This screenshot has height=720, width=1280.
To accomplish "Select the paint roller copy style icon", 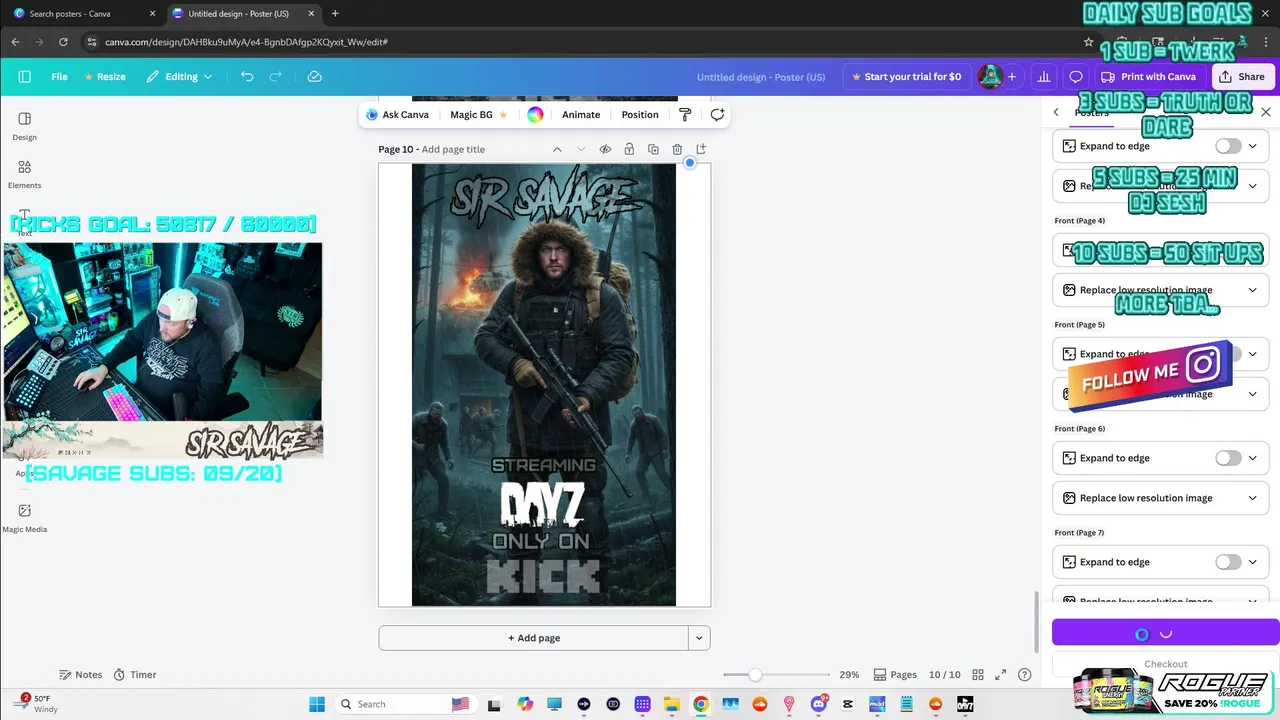I will tap(685, 115).
